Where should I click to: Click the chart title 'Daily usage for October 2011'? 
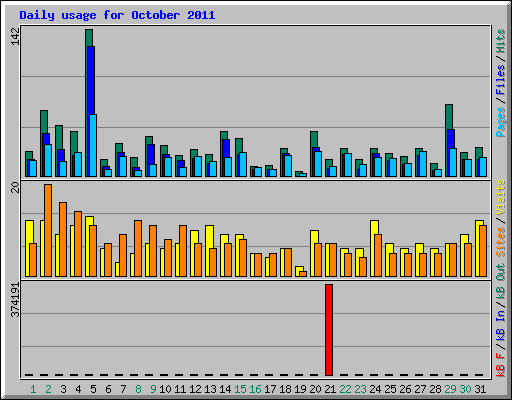117,16
